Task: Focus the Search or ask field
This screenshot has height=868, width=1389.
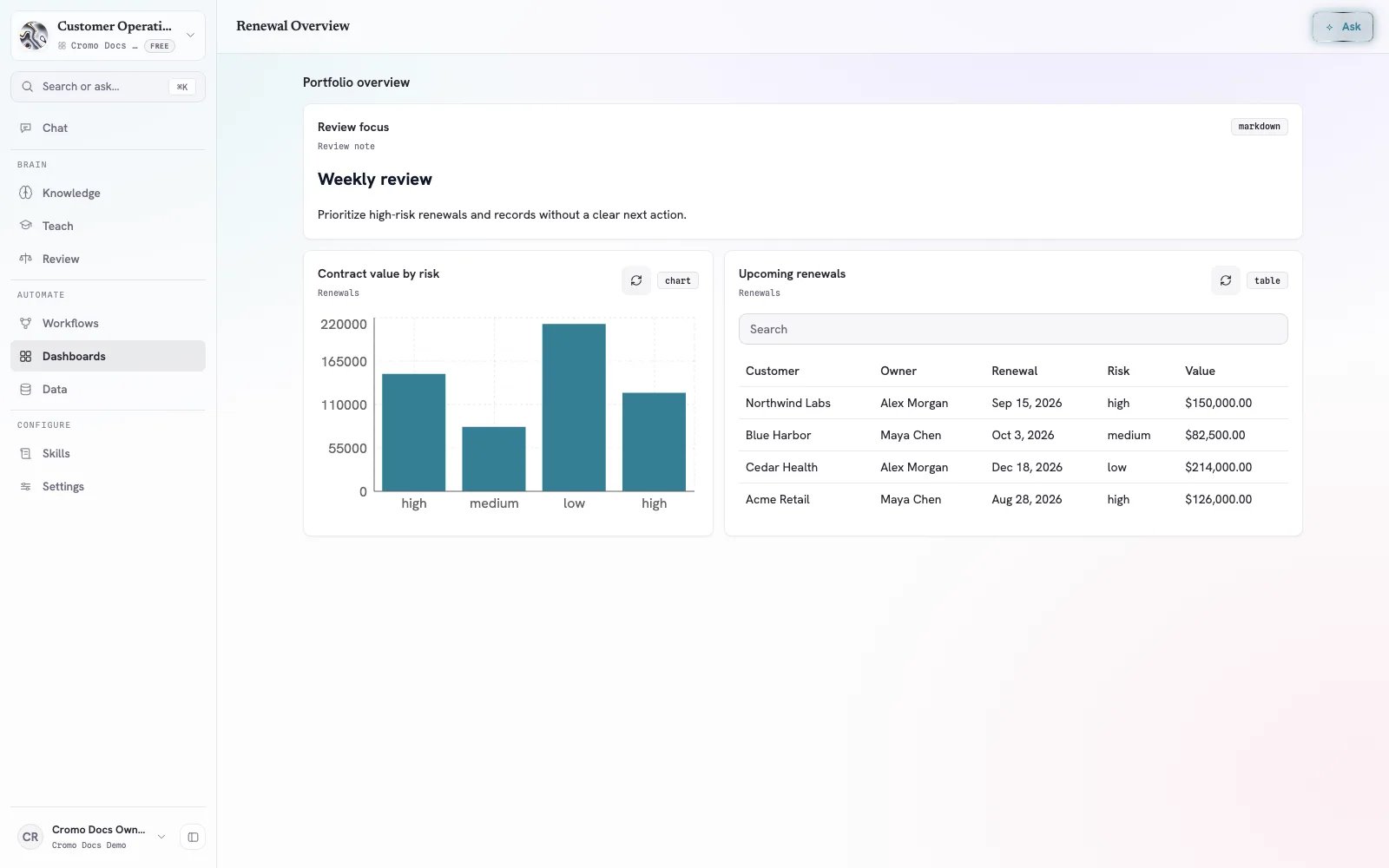Action: (x=108, y=87)
